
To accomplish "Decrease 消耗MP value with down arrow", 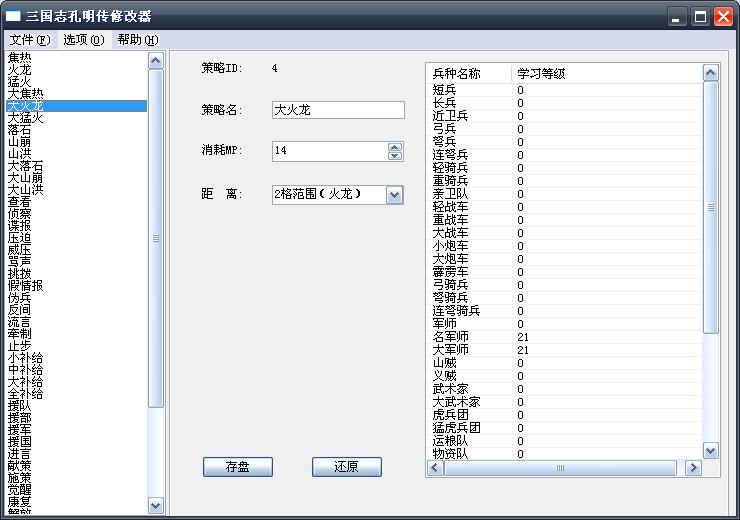I will 394,155.
